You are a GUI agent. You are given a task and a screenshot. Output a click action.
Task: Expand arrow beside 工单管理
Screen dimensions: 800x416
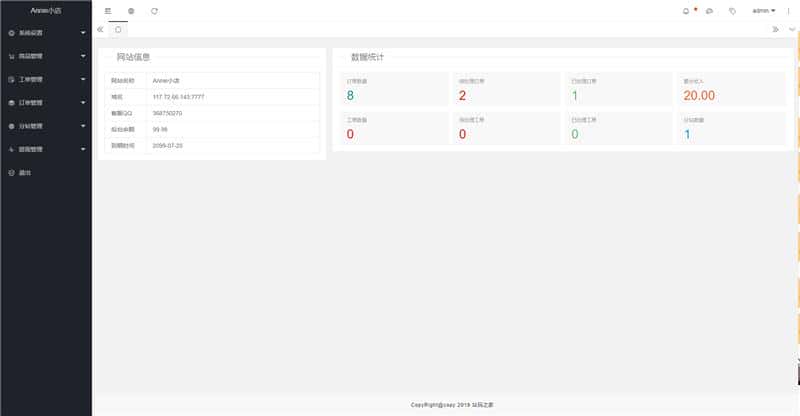[83, 80]
